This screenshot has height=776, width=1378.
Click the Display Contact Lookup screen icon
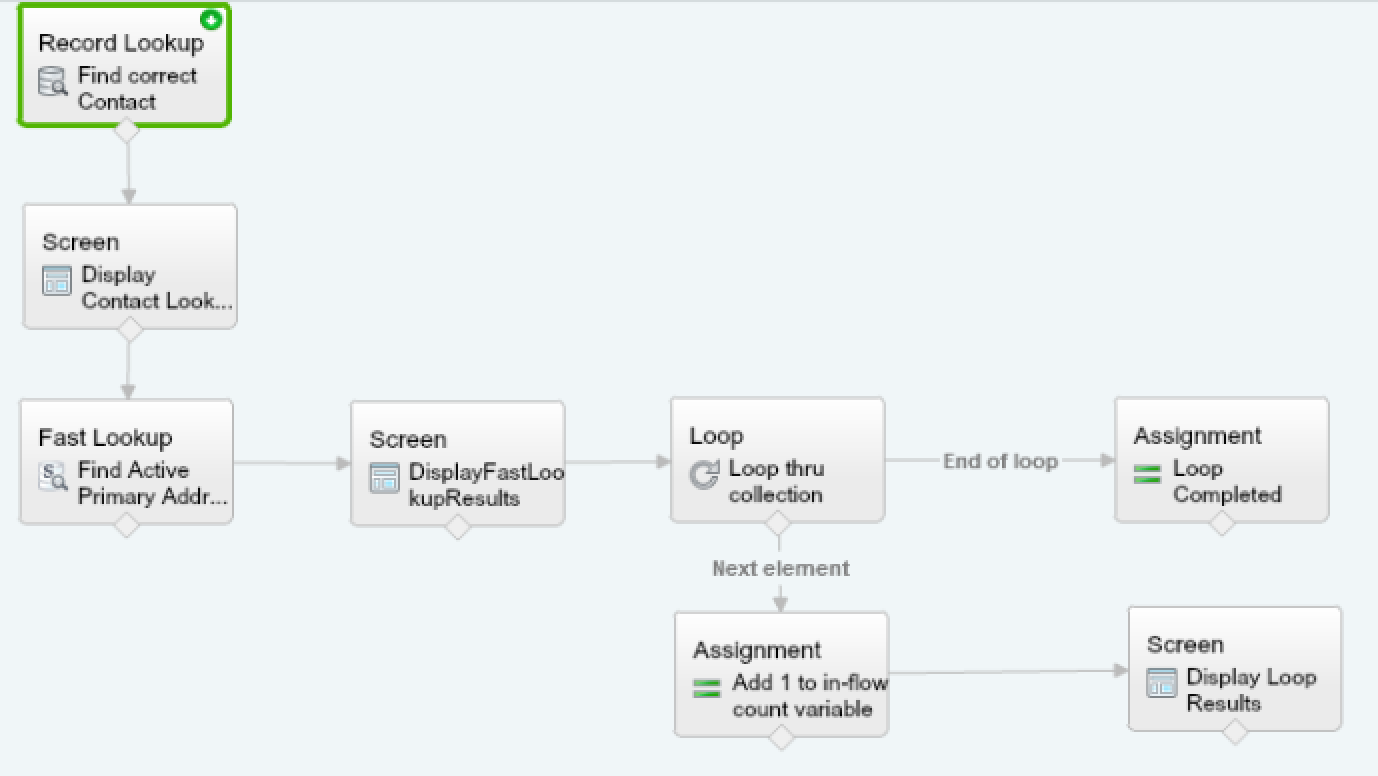[x=57, y=281]
